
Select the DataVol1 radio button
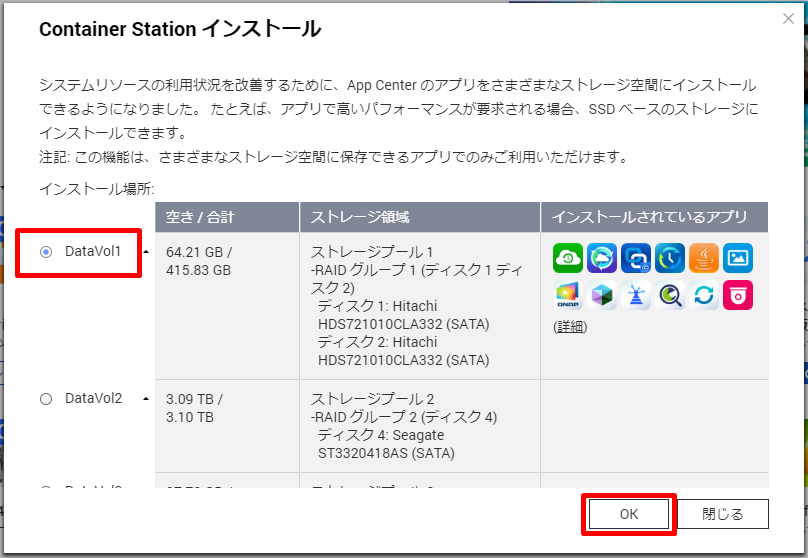[x=46, y=252]
